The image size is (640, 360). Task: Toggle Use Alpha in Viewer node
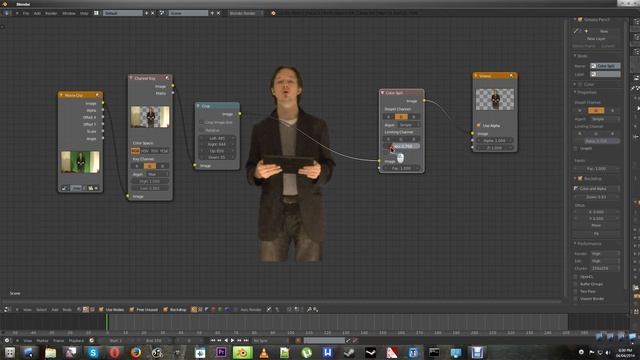coord(478,125)
